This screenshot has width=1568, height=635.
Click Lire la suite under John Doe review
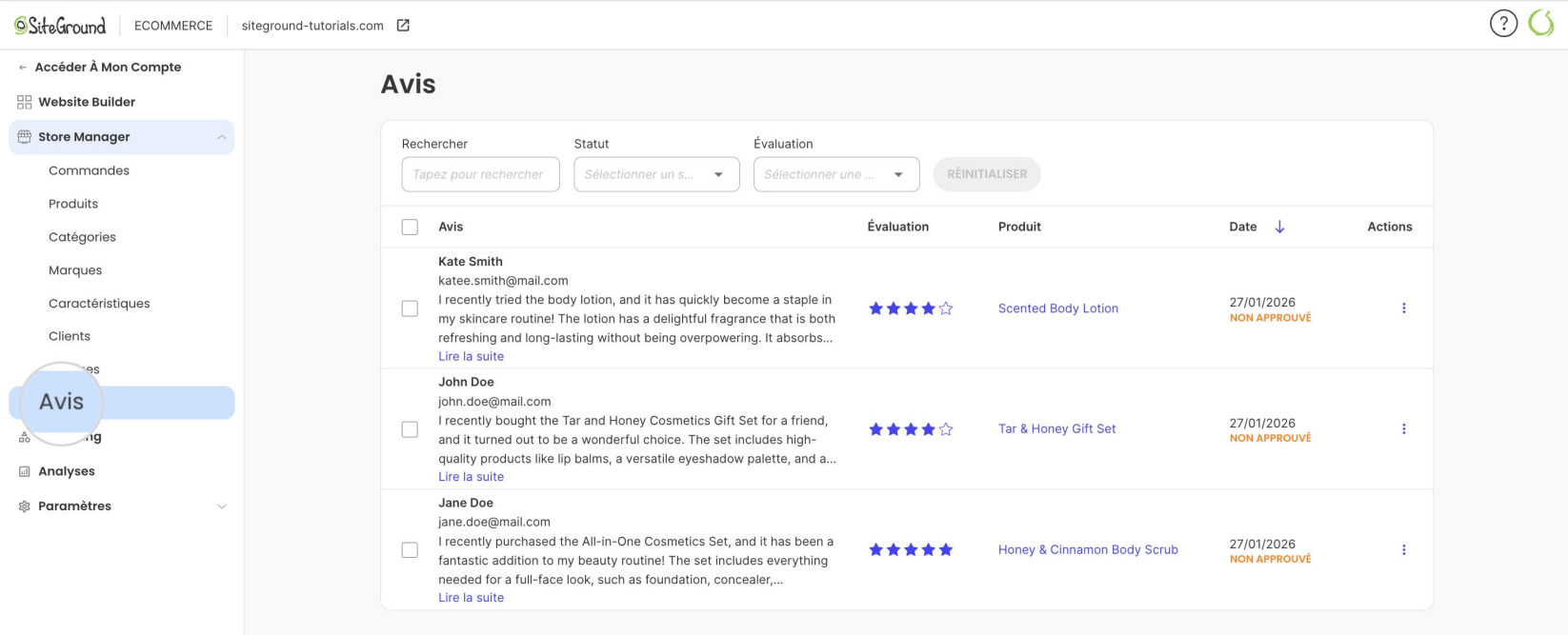tap(471, 477)
